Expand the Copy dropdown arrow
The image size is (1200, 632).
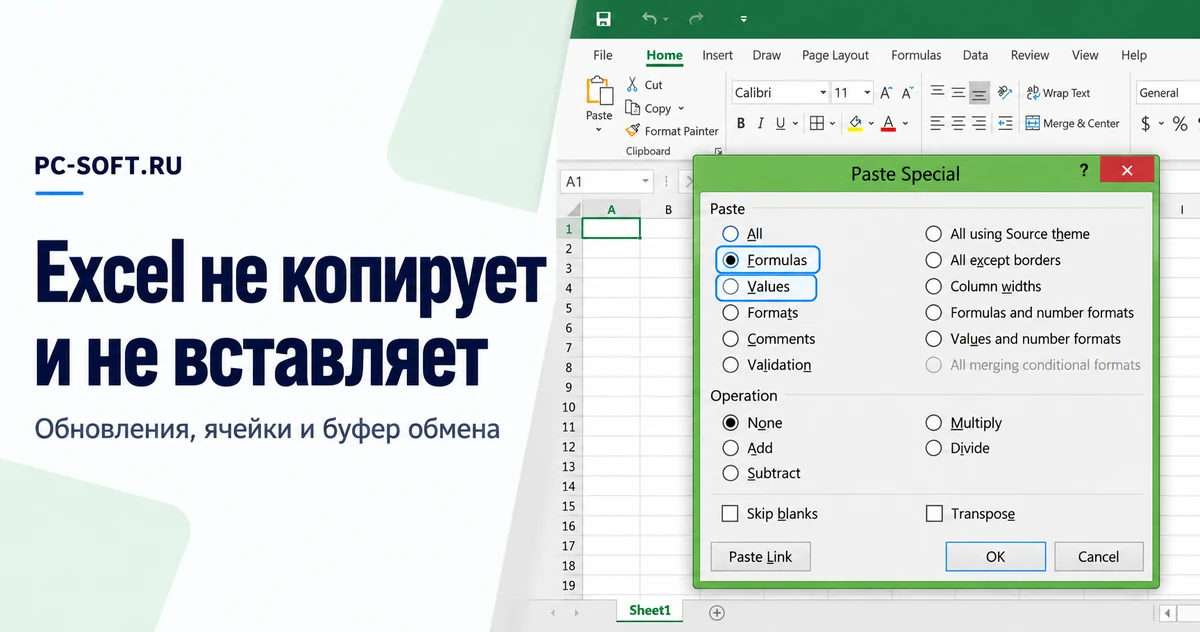pyautogui.click(x=681, y=109)
